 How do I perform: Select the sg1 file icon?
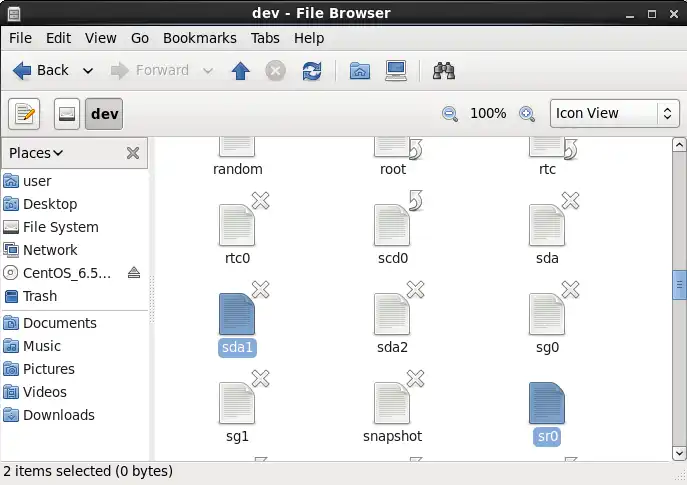click(x=237, y=403)
